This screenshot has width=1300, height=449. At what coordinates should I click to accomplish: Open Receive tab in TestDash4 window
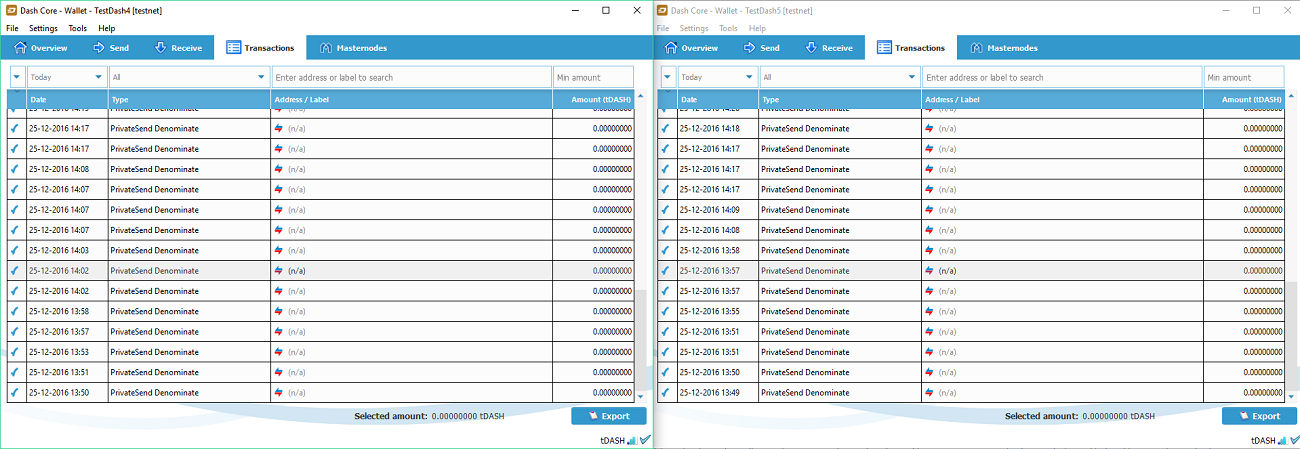tap(178, 48)
